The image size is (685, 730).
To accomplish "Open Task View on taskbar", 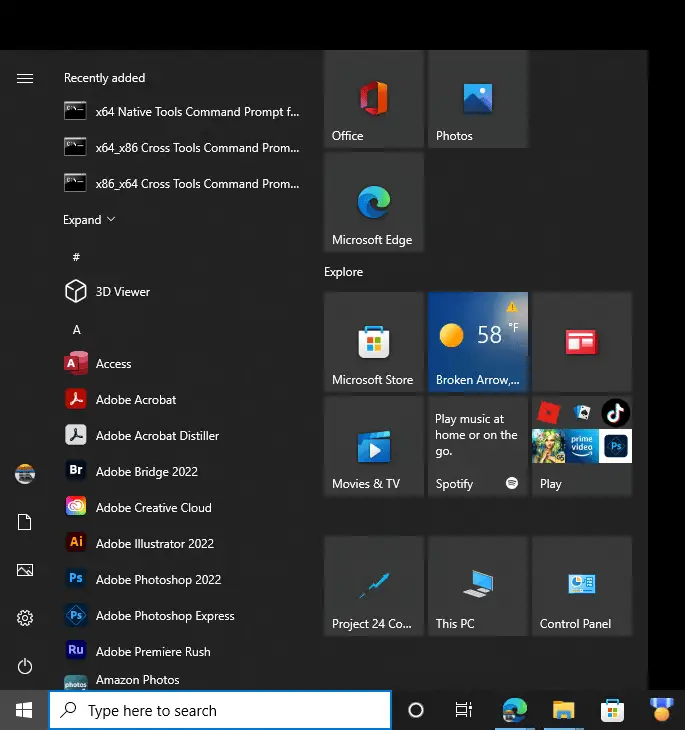I will tap(464, 710).
